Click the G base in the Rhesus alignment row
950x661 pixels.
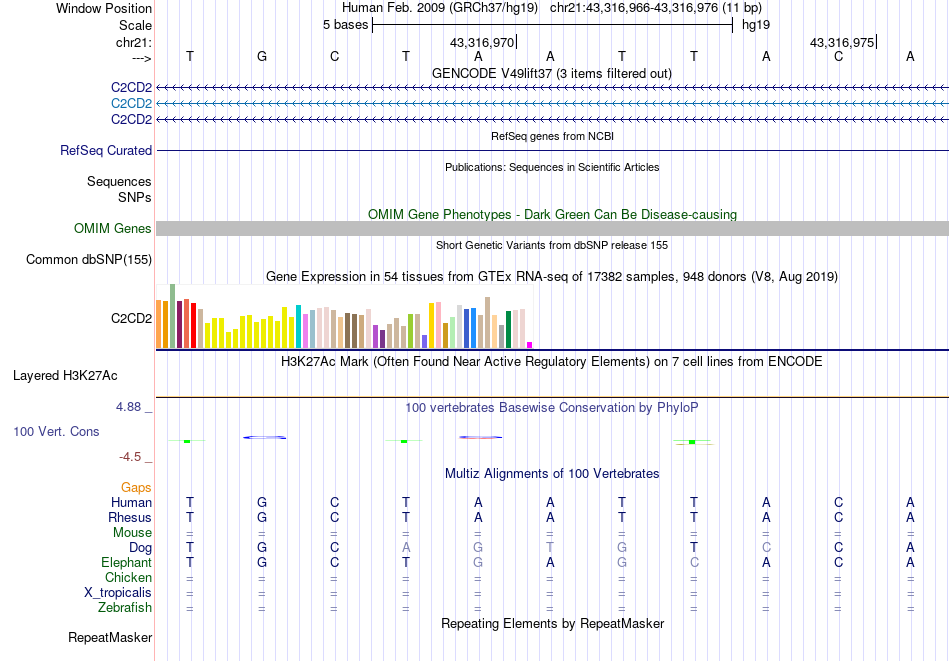click(x=262, y=517)
